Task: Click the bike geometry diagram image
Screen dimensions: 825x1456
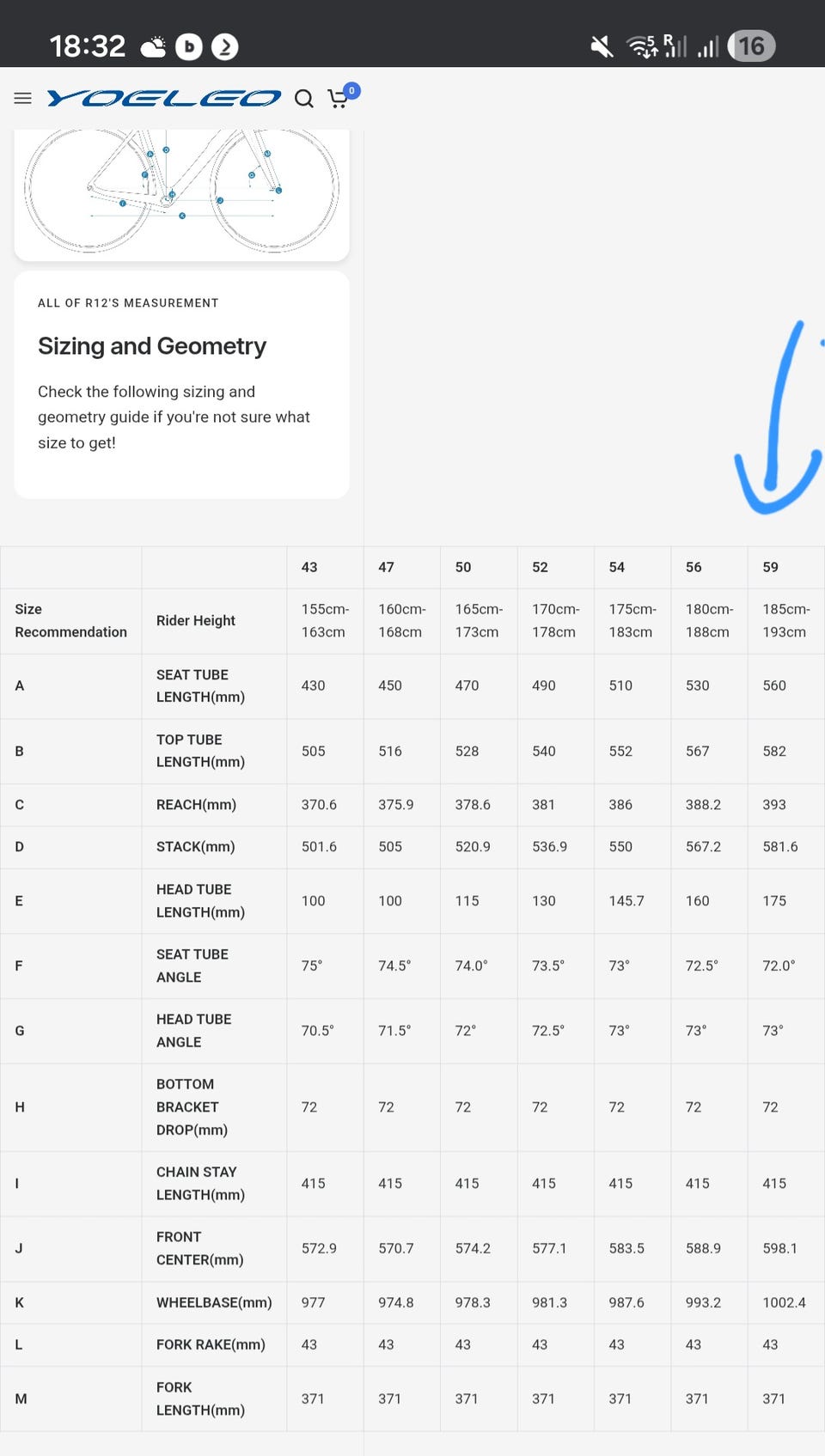Action: (x=181, y=191)
